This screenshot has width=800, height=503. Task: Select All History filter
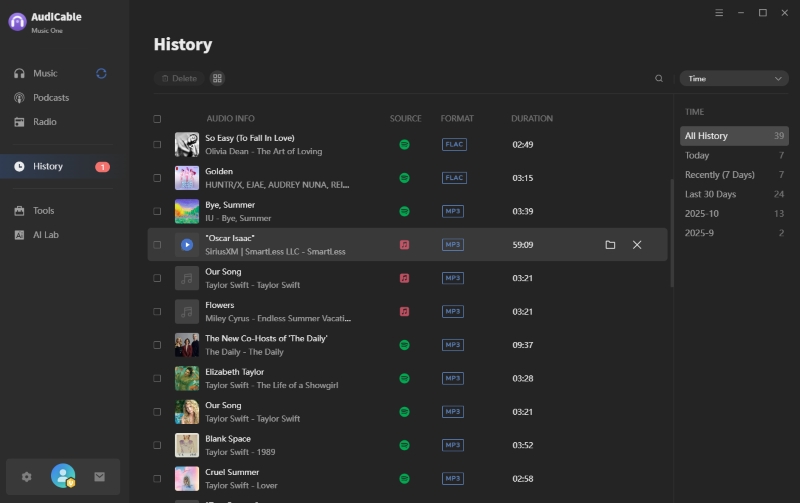tap(734, 136)
